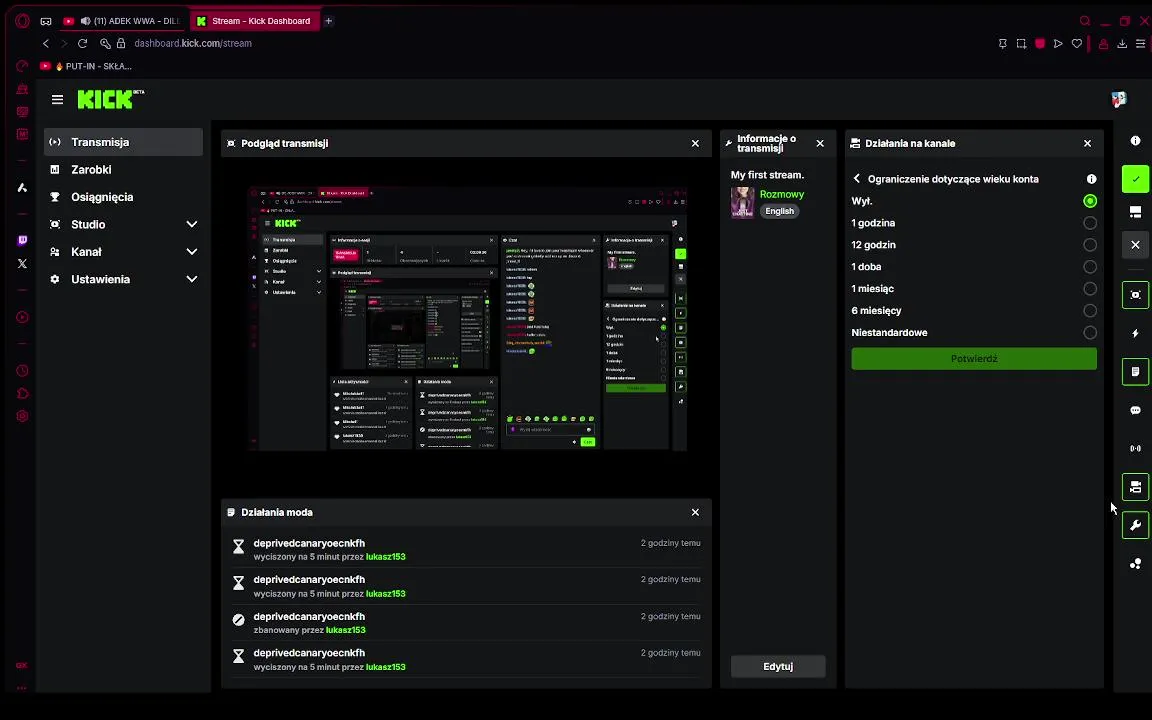Image resolution: width=1152 pixels, height=720 pixels.
Task: Open Zarobki in the sidebar
Action: coord(123,170)
